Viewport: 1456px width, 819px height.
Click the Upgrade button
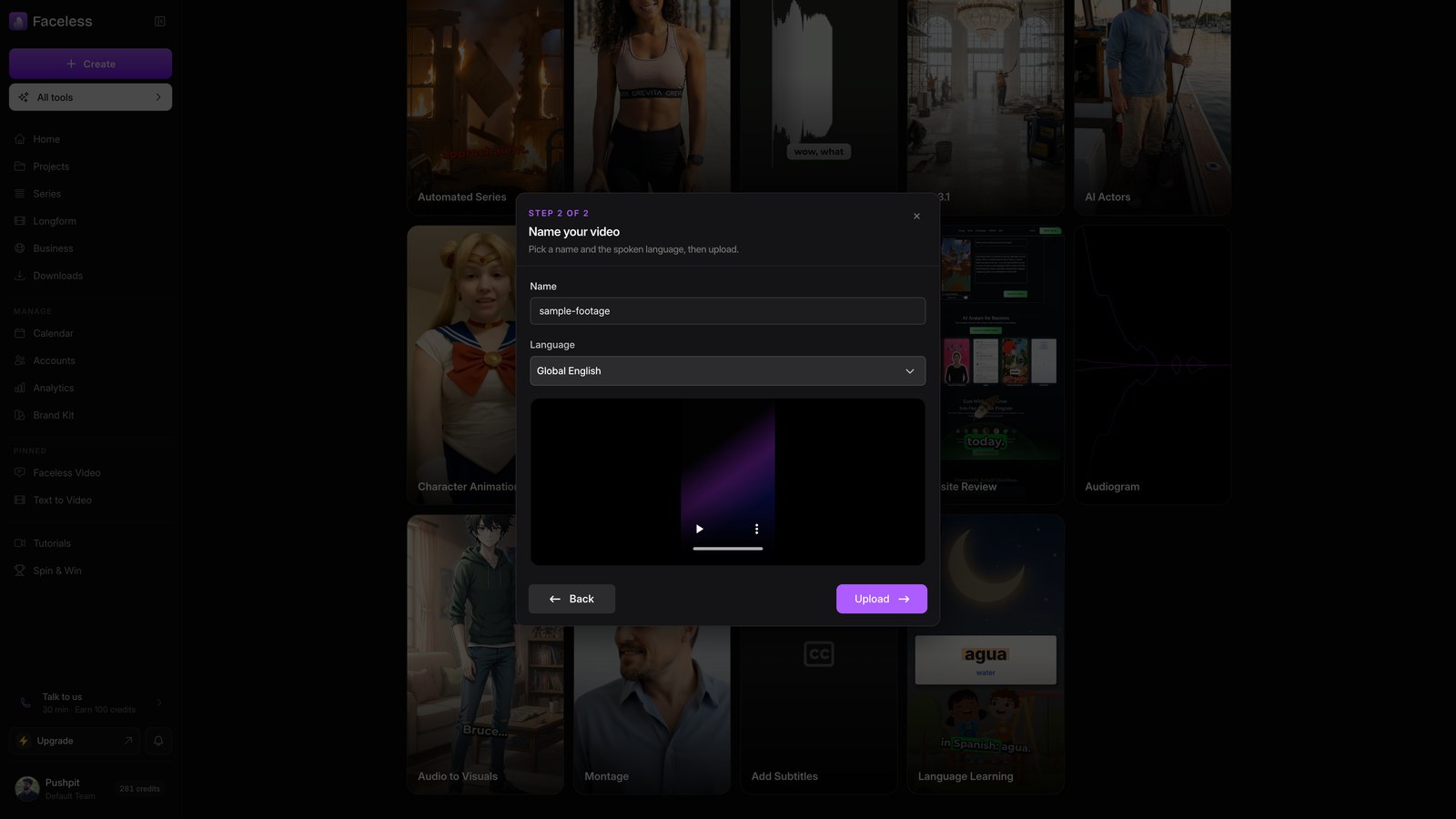click(76, 741)
